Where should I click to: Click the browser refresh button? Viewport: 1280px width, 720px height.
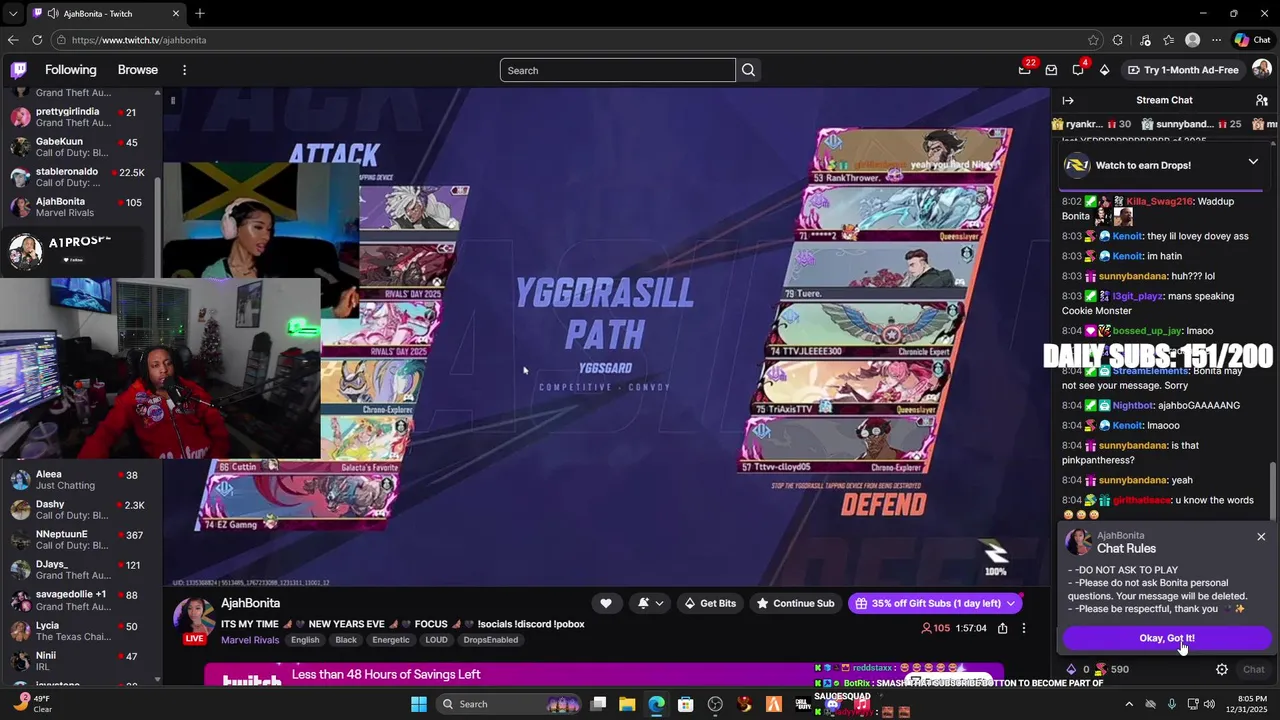tap(37, 40)
